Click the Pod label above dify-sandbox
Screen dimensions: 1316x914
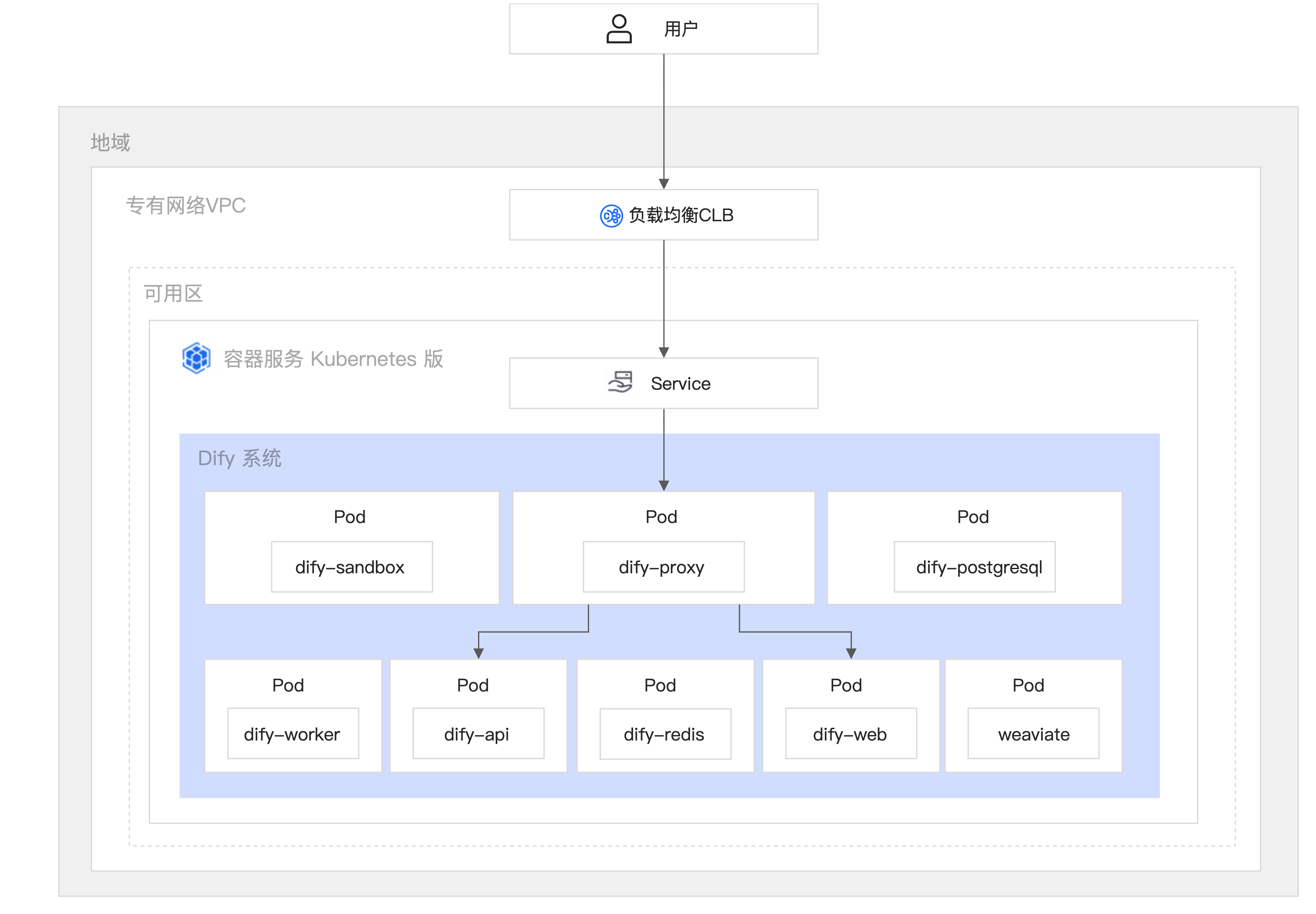pyautogui.click(x=350, y=517)
